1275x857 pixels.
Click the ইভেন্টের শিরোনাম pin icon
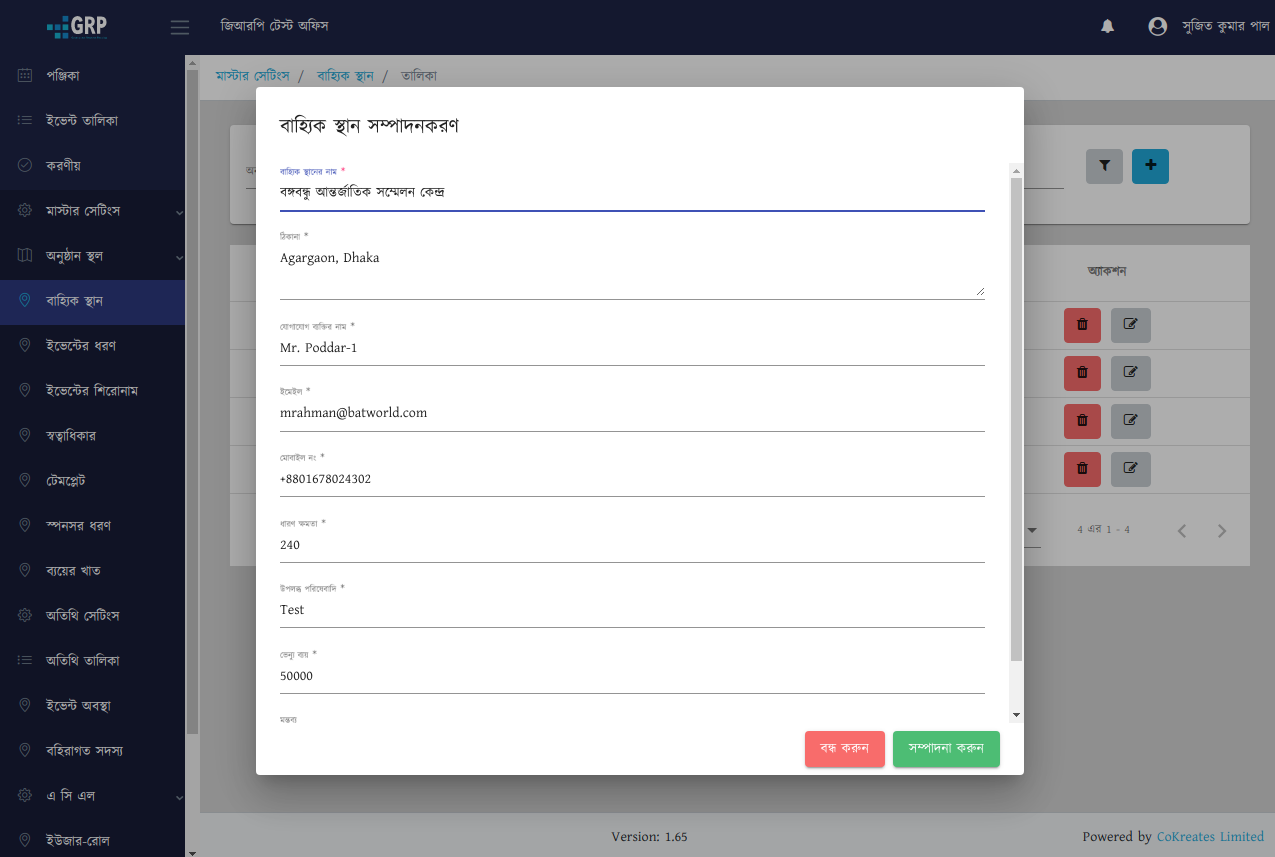pyautogui.click(x=25, y=390)
